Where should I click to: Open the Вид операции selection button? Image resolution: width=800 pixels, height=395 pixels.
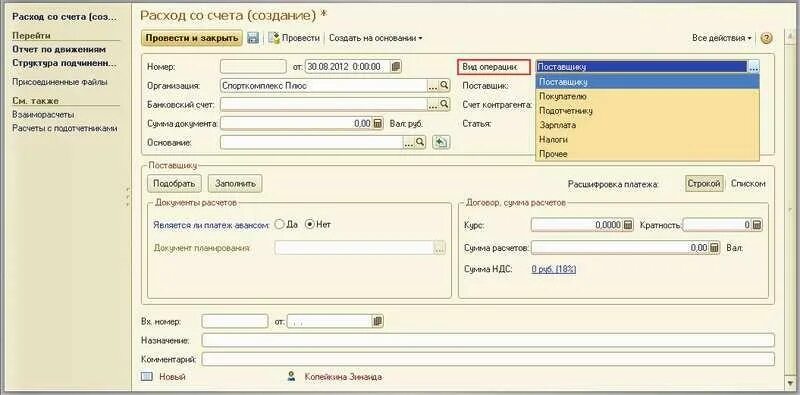click(x=755, y=67)
